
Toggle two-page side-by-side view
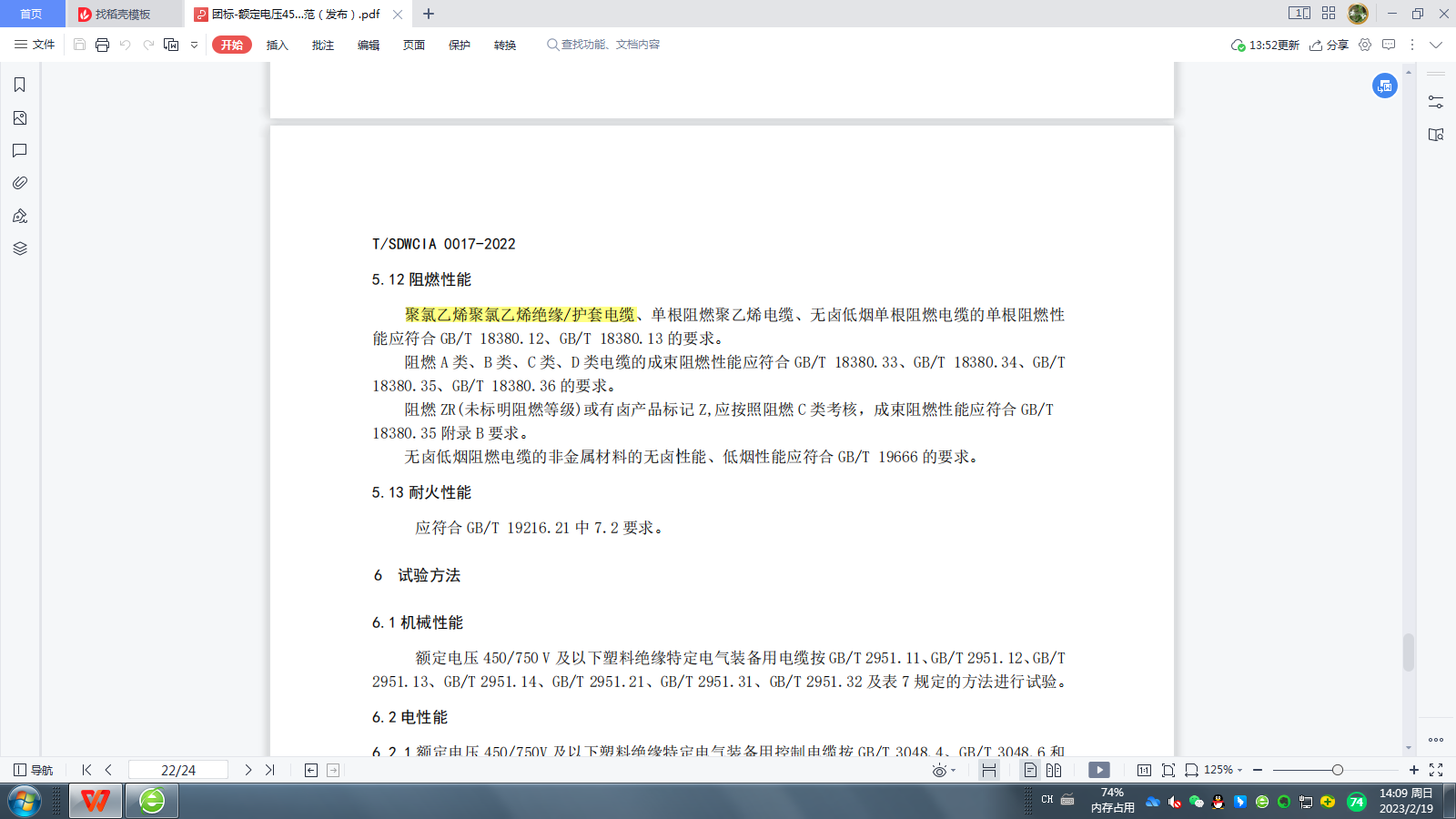pyautogui.click(x=1053, y=770)
